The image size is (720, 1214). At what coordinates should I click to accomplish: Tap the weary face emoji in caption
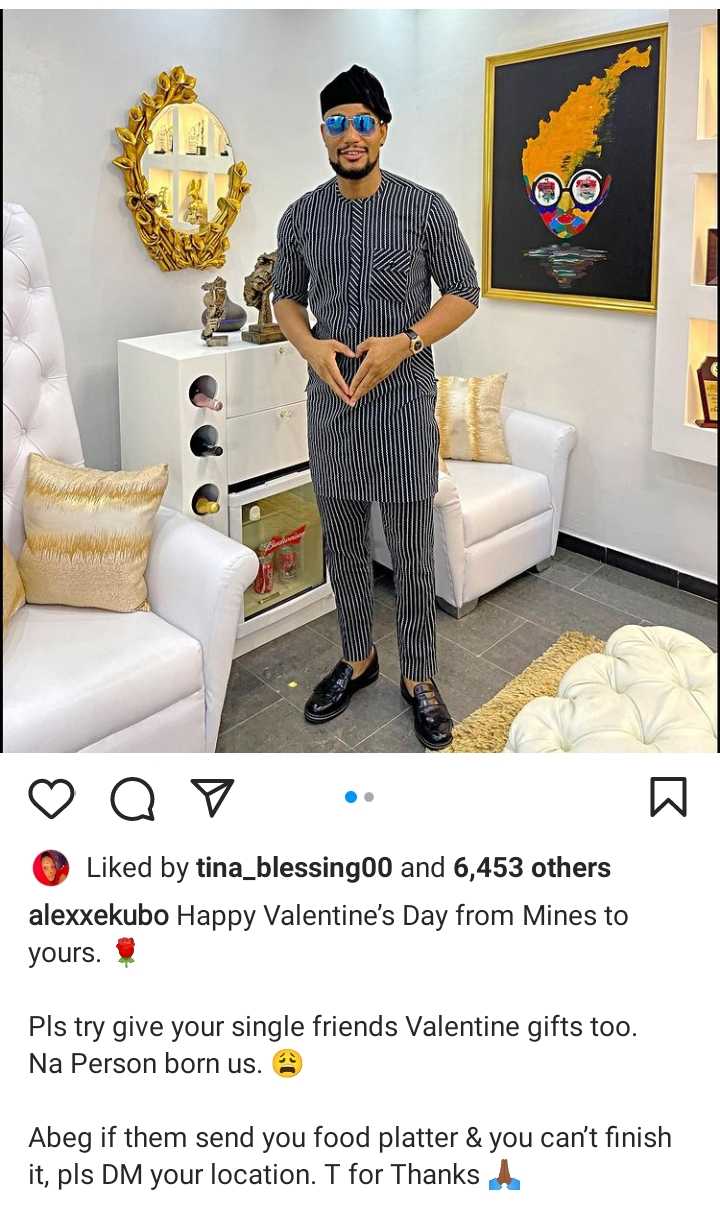288,1064
